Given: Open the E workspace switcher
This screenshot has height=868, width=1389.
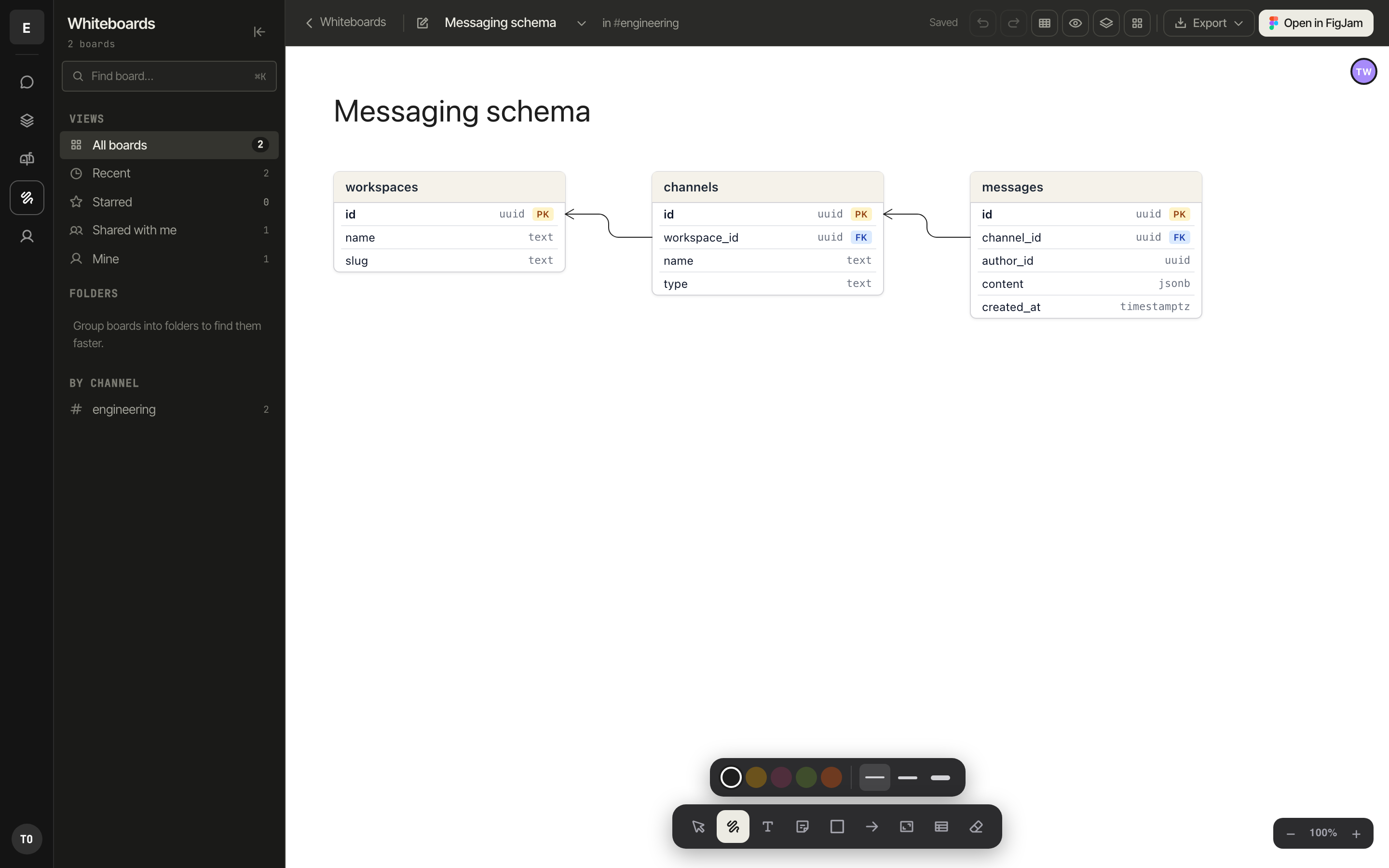Looking at the screenshot, I should coord(27,27).
